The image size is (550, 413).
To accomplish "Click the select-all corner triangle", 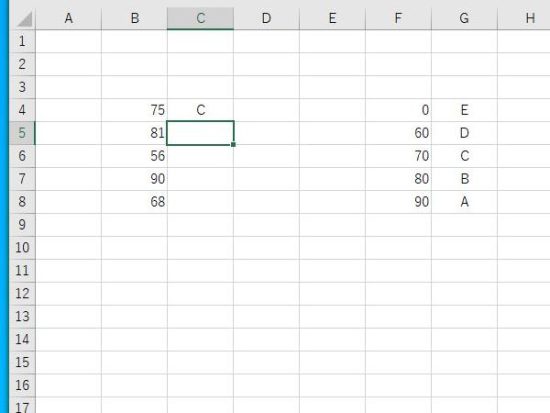I will (x=25, y=19).
